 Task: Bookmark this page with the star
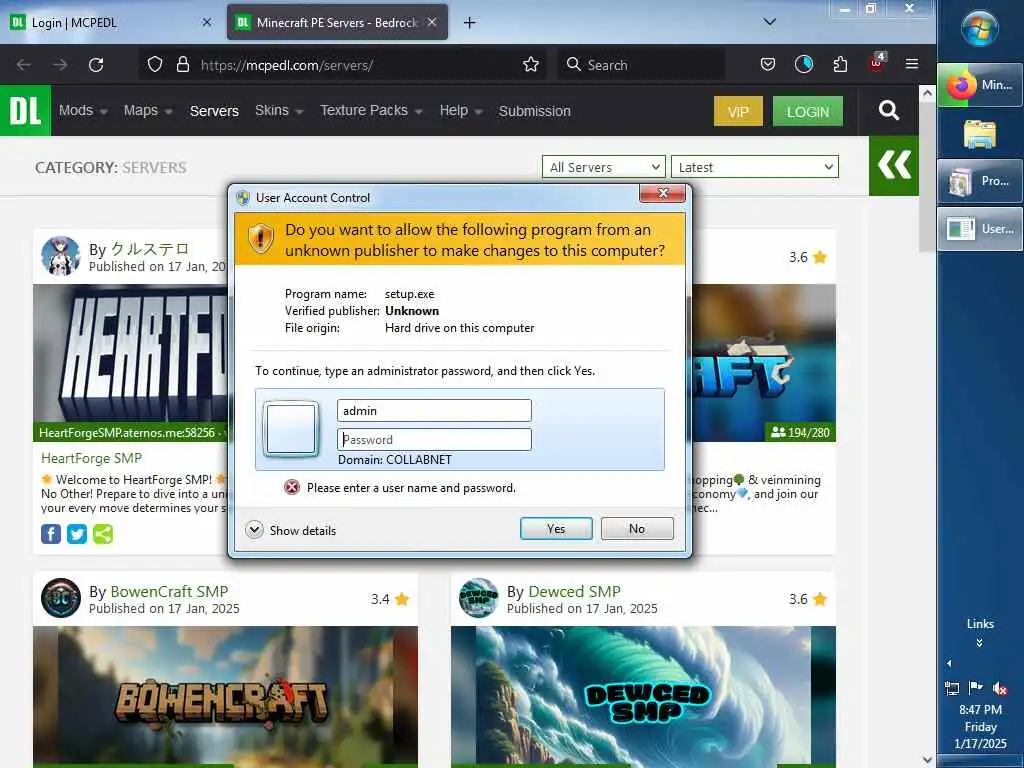click(531, 65)
